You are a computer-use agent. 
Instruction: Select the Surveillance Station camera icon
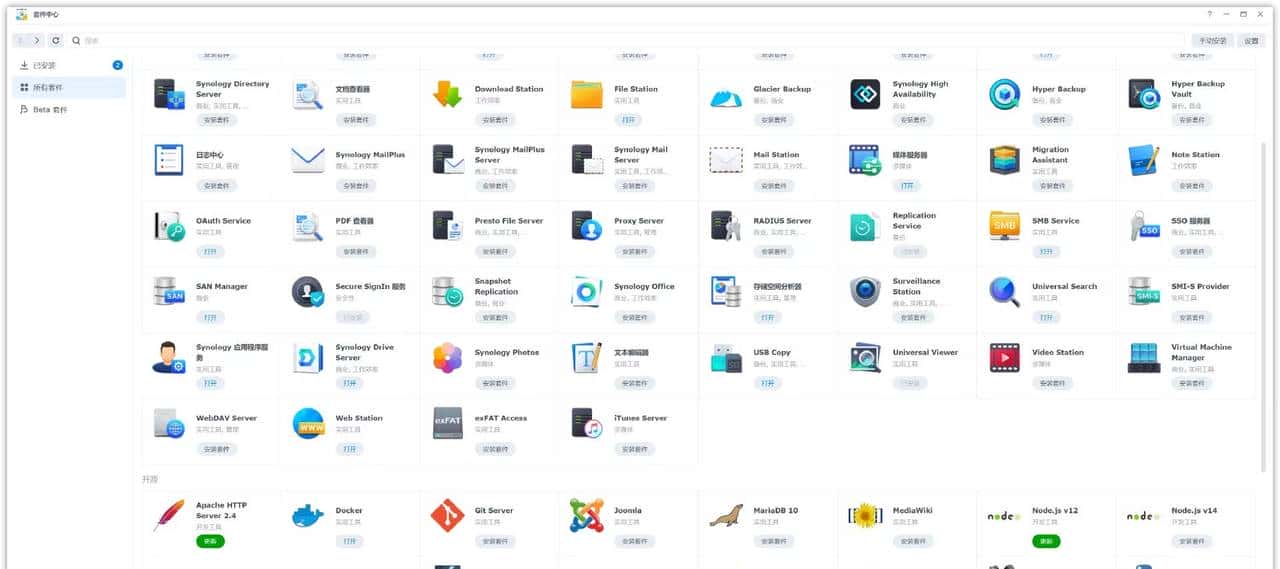pos(865,292)
